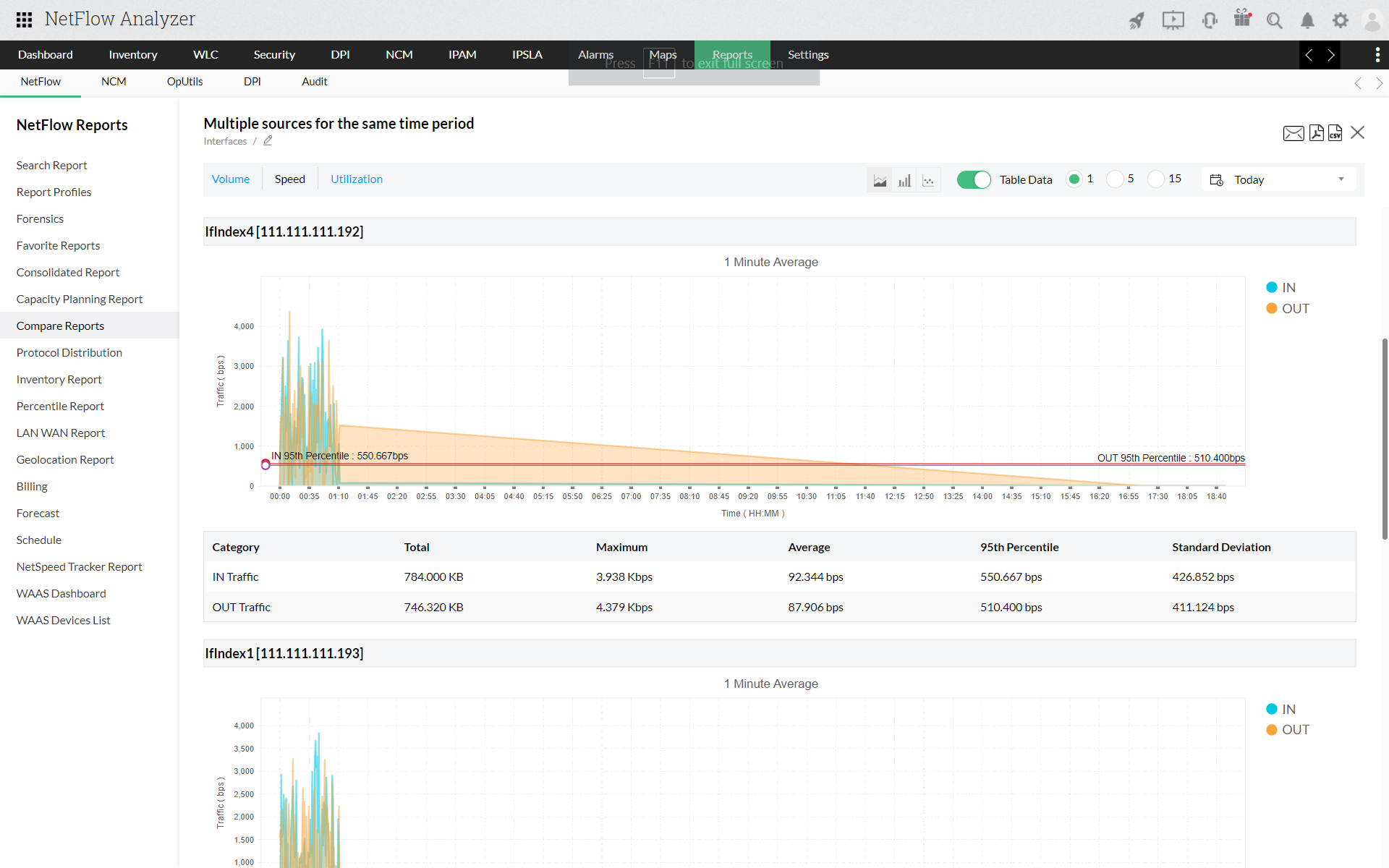Expand the vertical three-dot overflow menu
Viewport: 1389px width, 868px height.
(1377, 55)
